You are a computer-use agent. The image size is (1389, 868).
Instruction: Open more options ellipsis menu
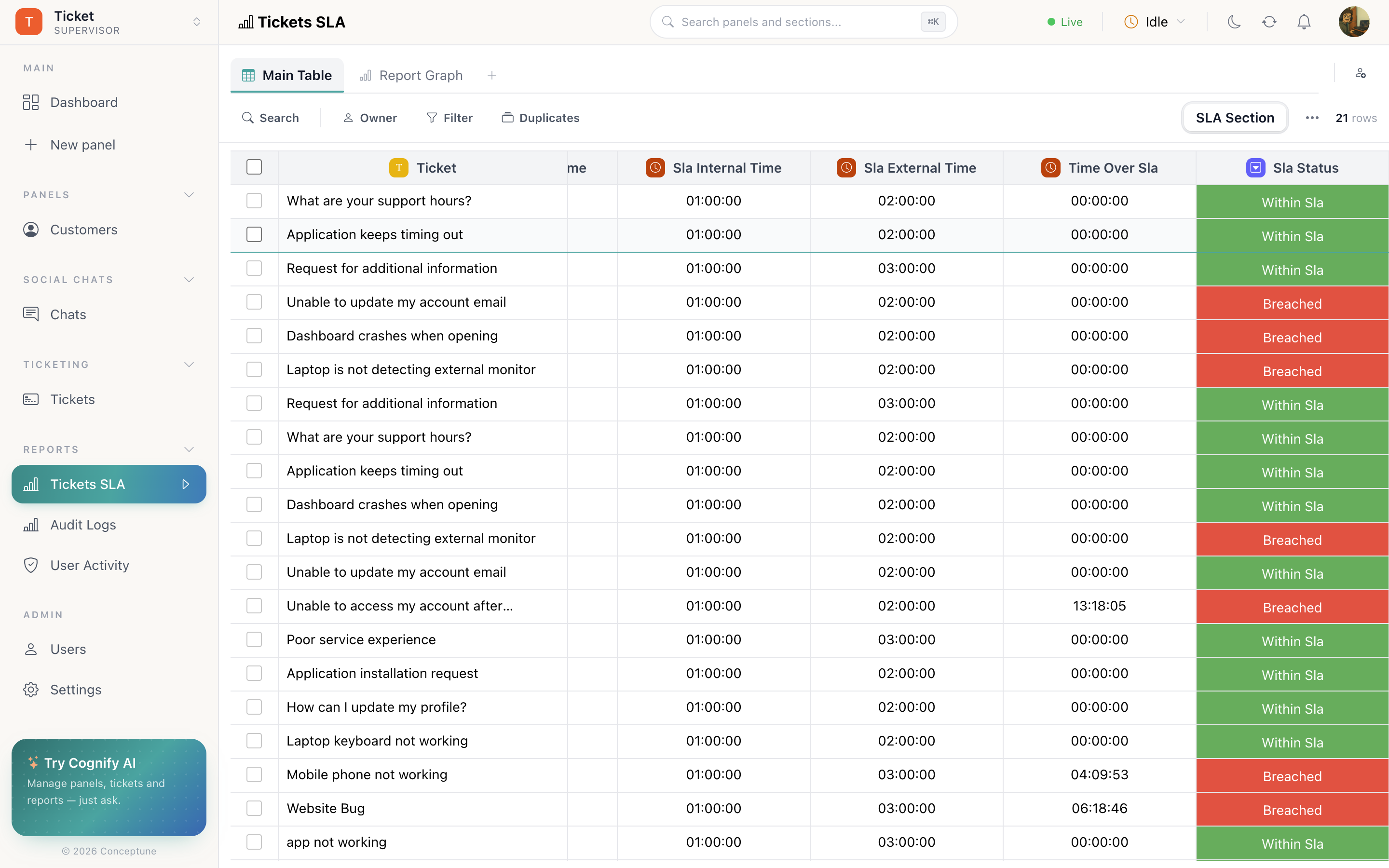click(x=1312, y=118)
